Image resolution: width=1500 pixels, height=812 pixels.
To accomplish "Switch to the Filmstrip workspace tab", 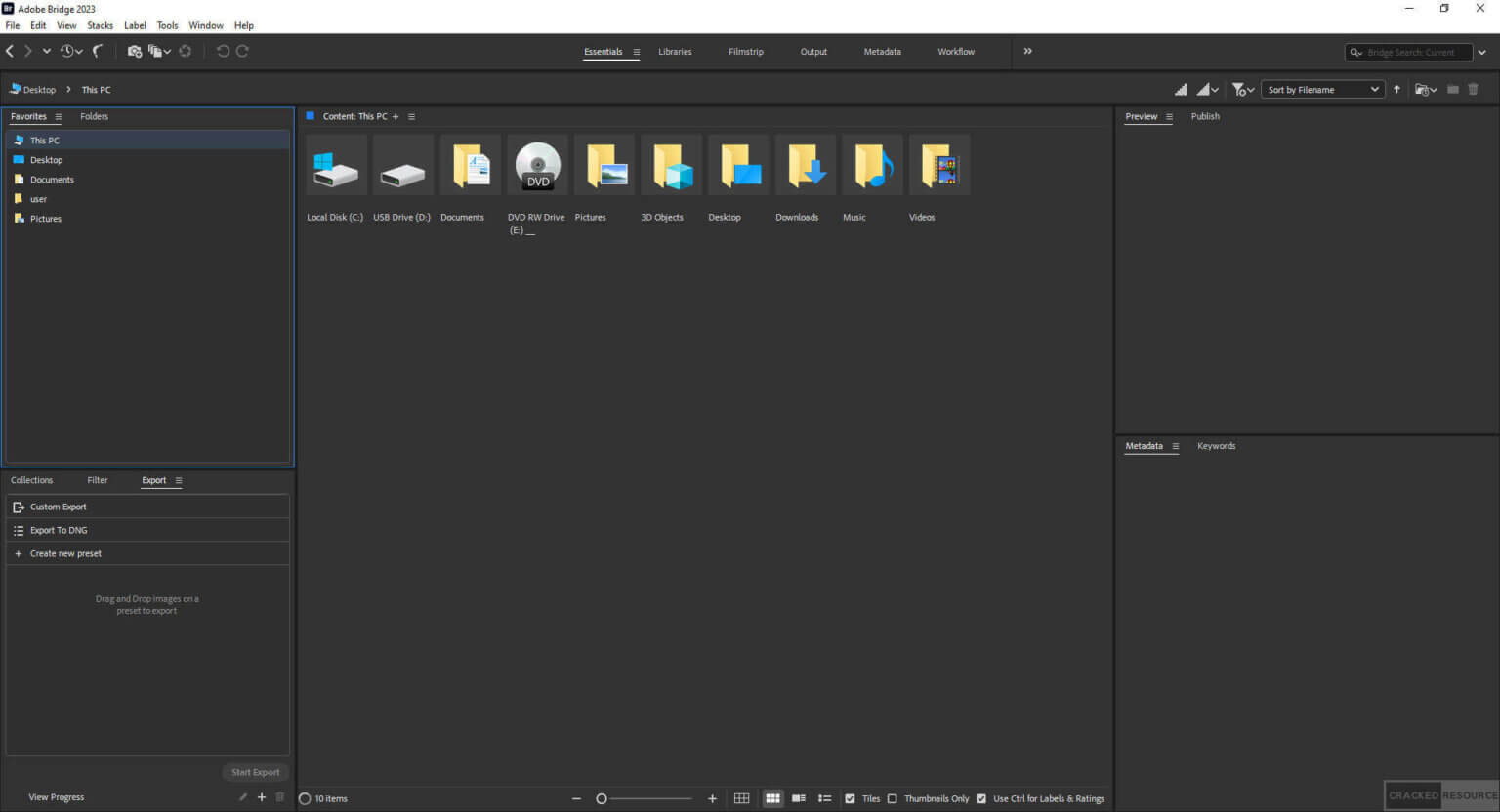I will coord(745,51).
